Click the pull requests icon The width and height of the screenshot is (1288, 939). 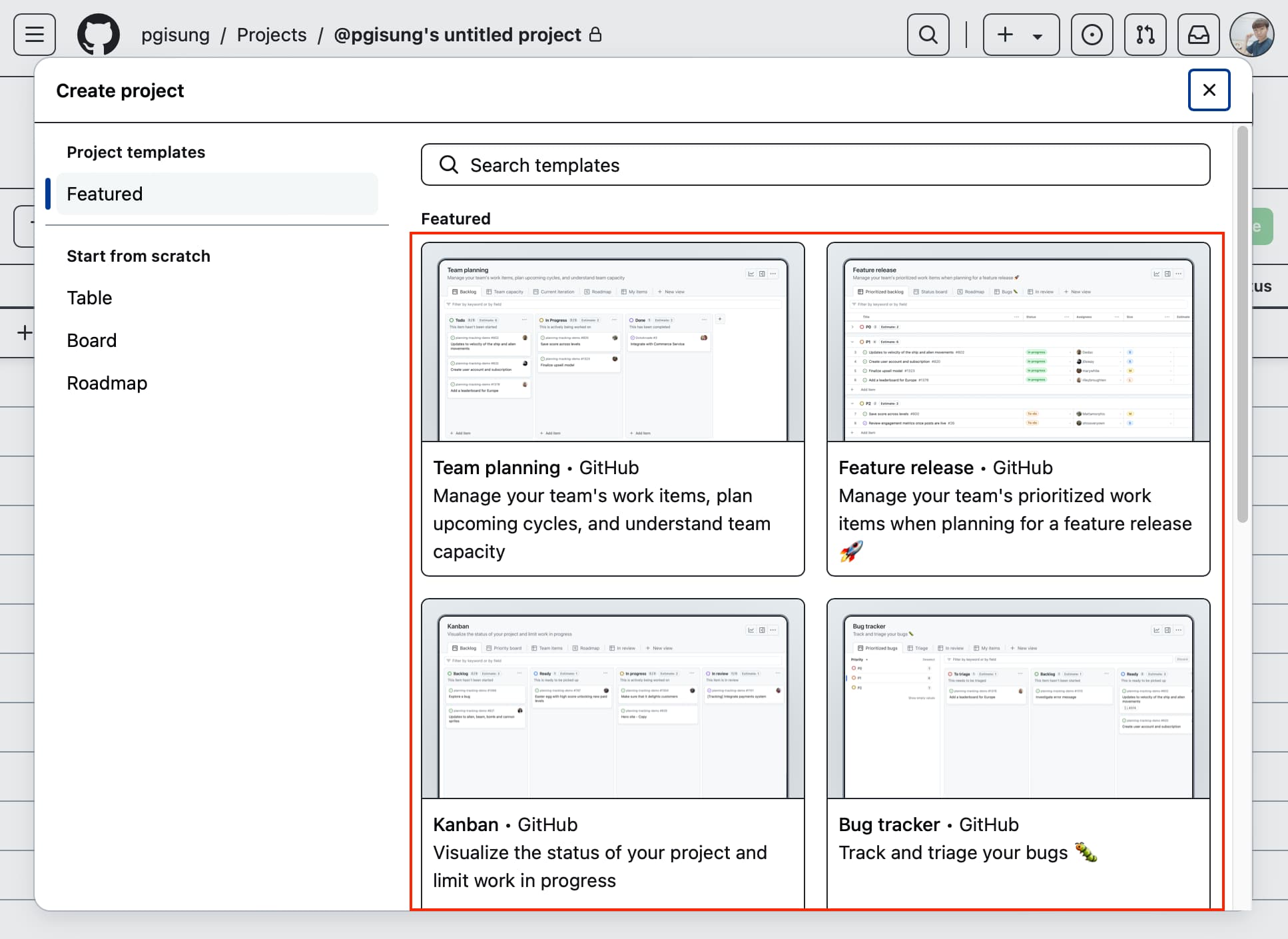(1145, 35)
